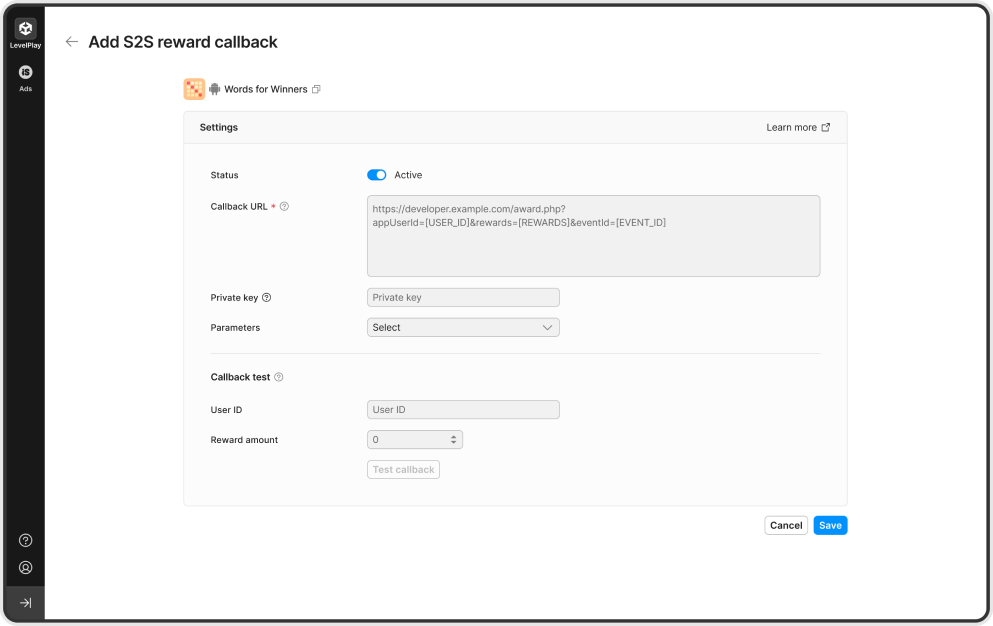Click the Test callback button

pyautogui.click(x=403, y=470)
